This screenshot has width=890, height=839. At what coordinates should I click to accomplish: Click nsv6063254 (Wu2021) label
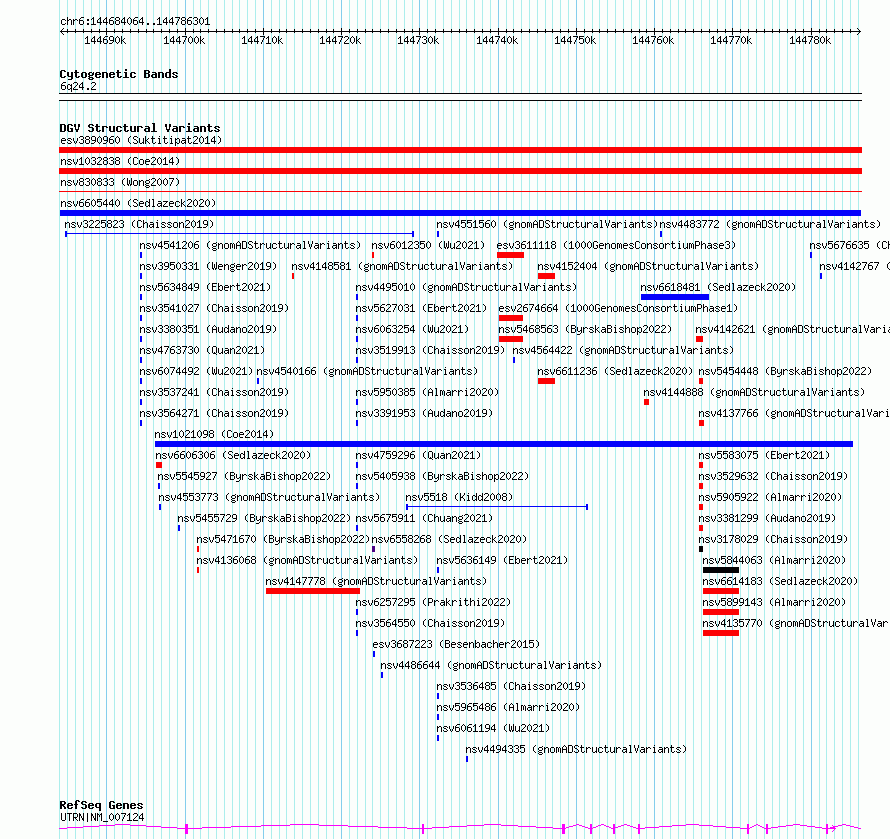pyautogui.click(x=412, y=329)
